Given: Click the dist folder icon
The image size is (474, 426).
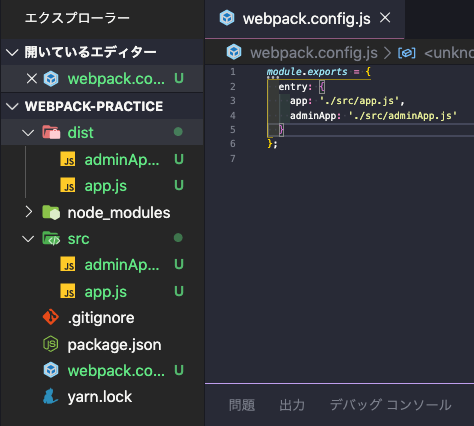Looking at the screenshot, I should point(51,132).
